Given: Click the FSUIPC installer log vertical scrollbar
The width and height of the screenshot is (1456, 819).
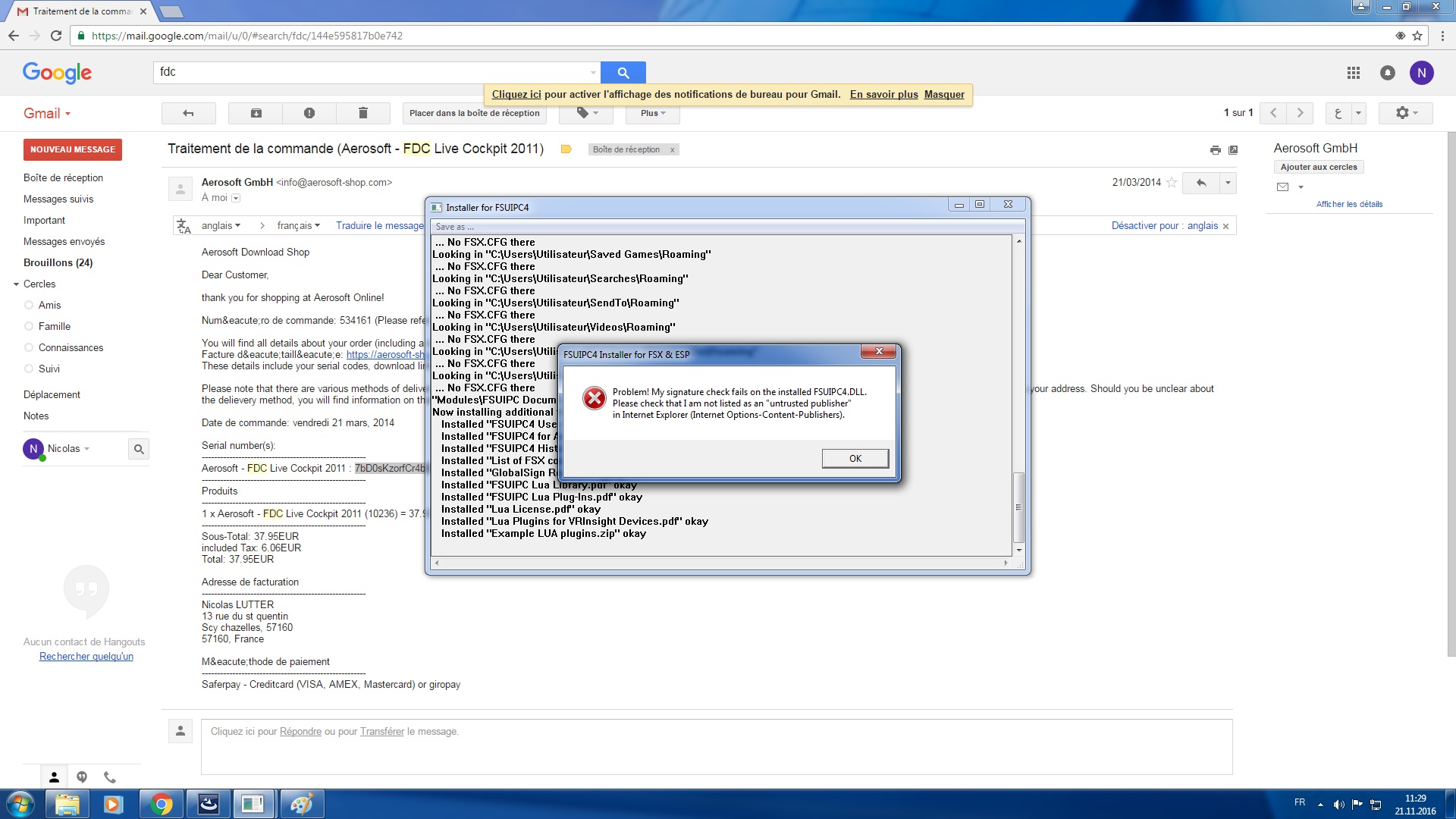Looking at the screenshot, I should [1018, 507].
